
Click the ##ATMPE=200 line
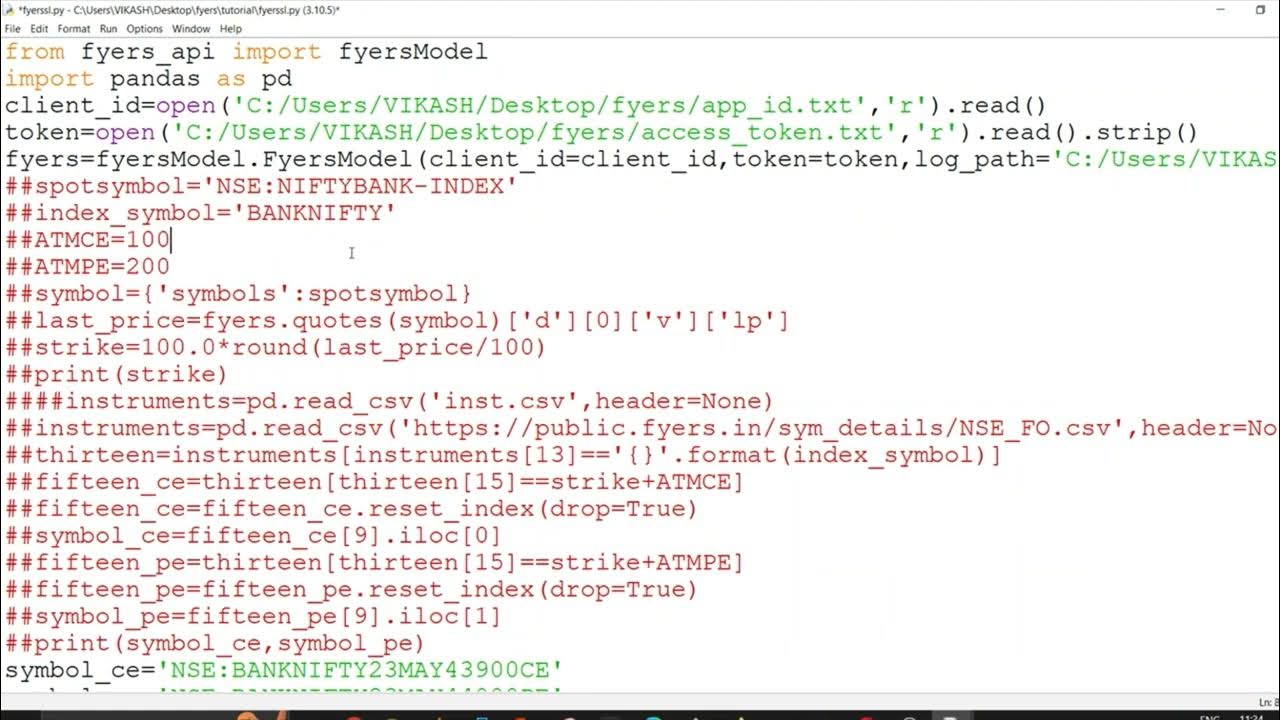point(87,267)
